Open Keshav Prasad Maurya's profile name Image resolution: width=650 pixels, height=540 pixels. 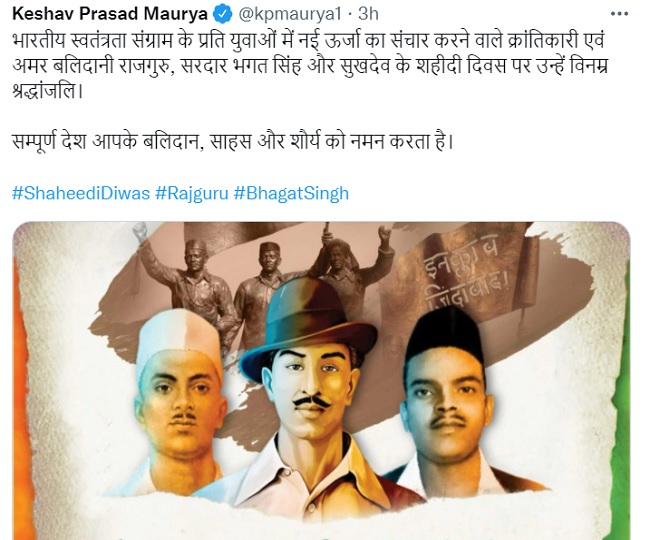coord(110,14)
